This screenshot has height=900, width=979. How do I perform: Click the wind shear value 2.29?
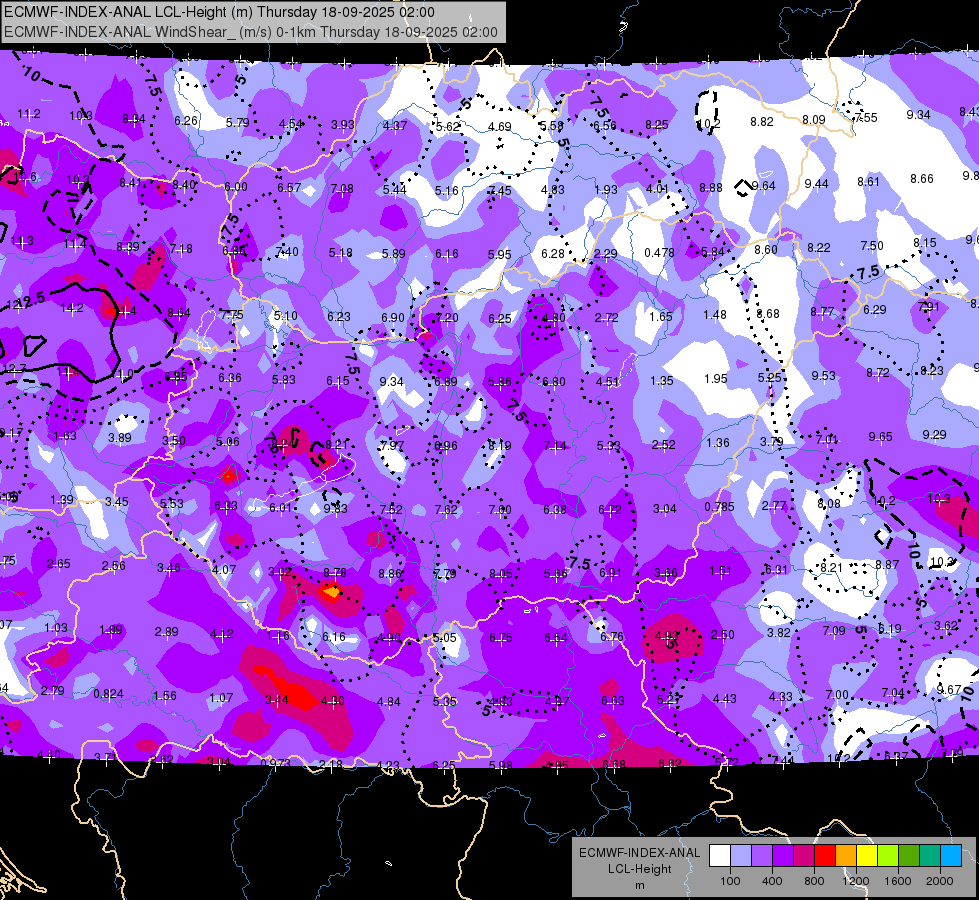[x=605, y=254]
